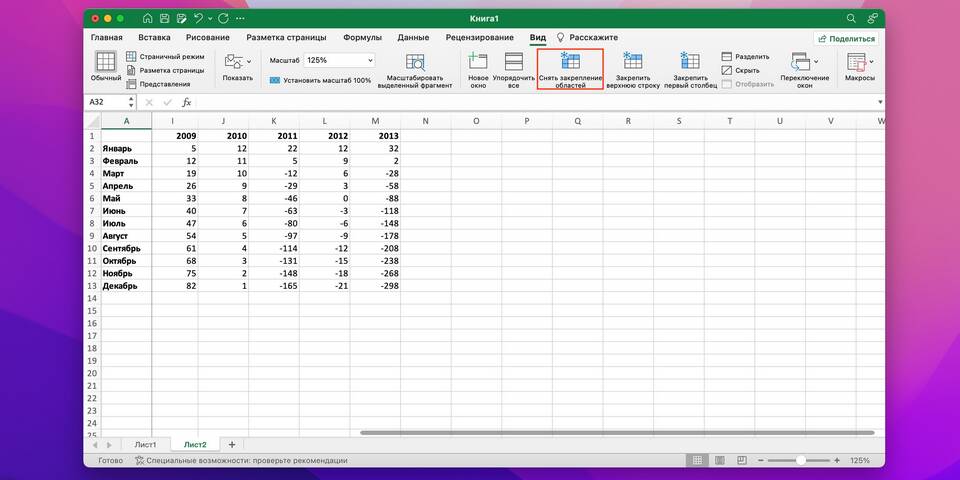Image resolution: width=960 pixels, height=480 pixels.
Task: Click the Name Box showing A32
Action: point(104,102)
